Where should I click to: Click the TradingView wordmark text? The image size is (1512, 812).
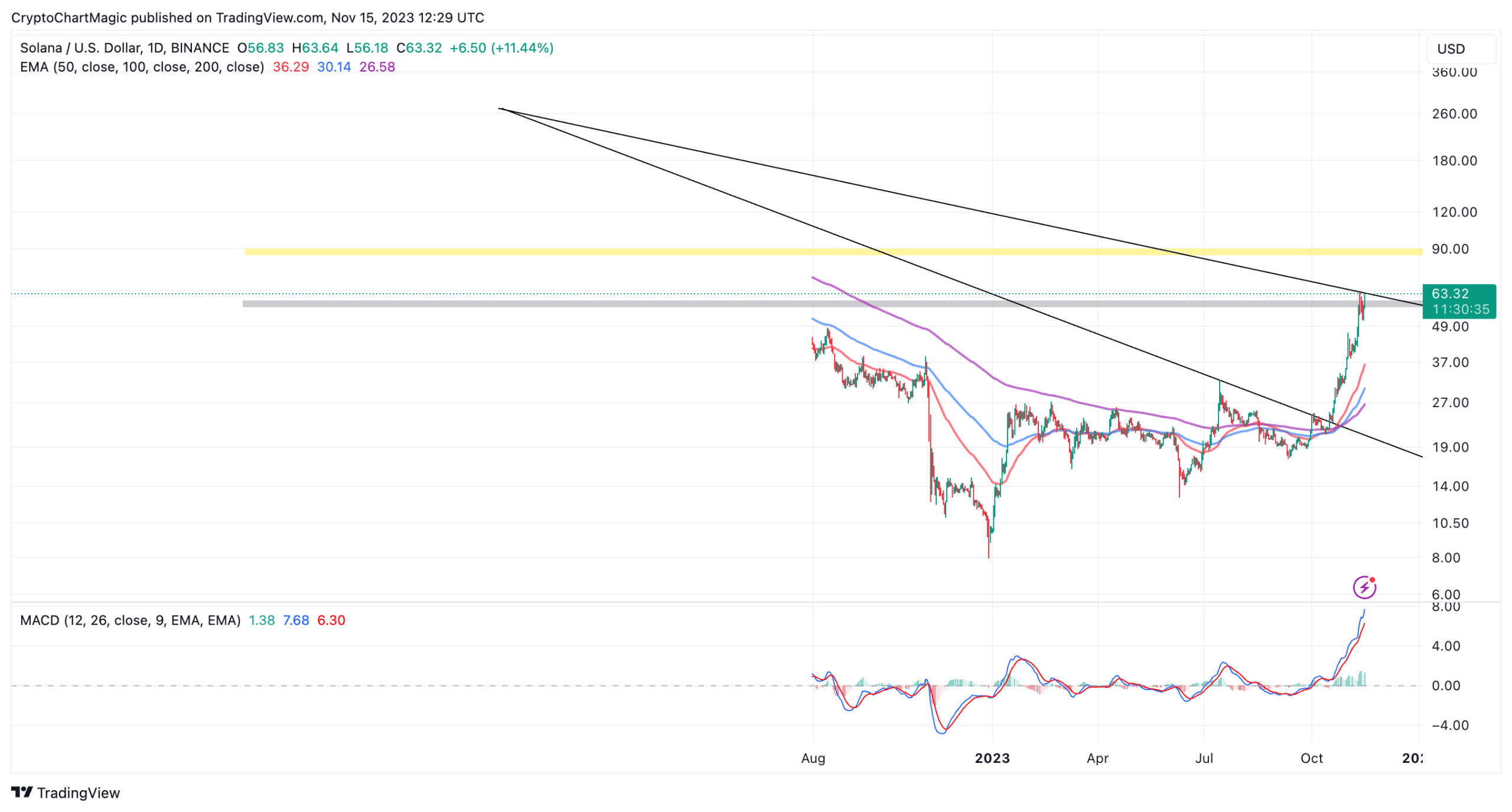click(78, 792)
